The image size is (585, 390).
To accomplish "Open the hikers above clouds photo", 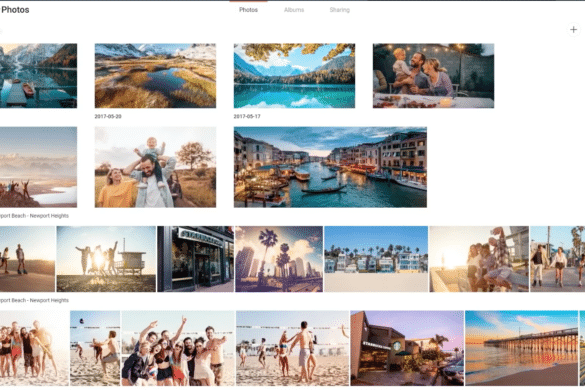I will click(38, 167).
